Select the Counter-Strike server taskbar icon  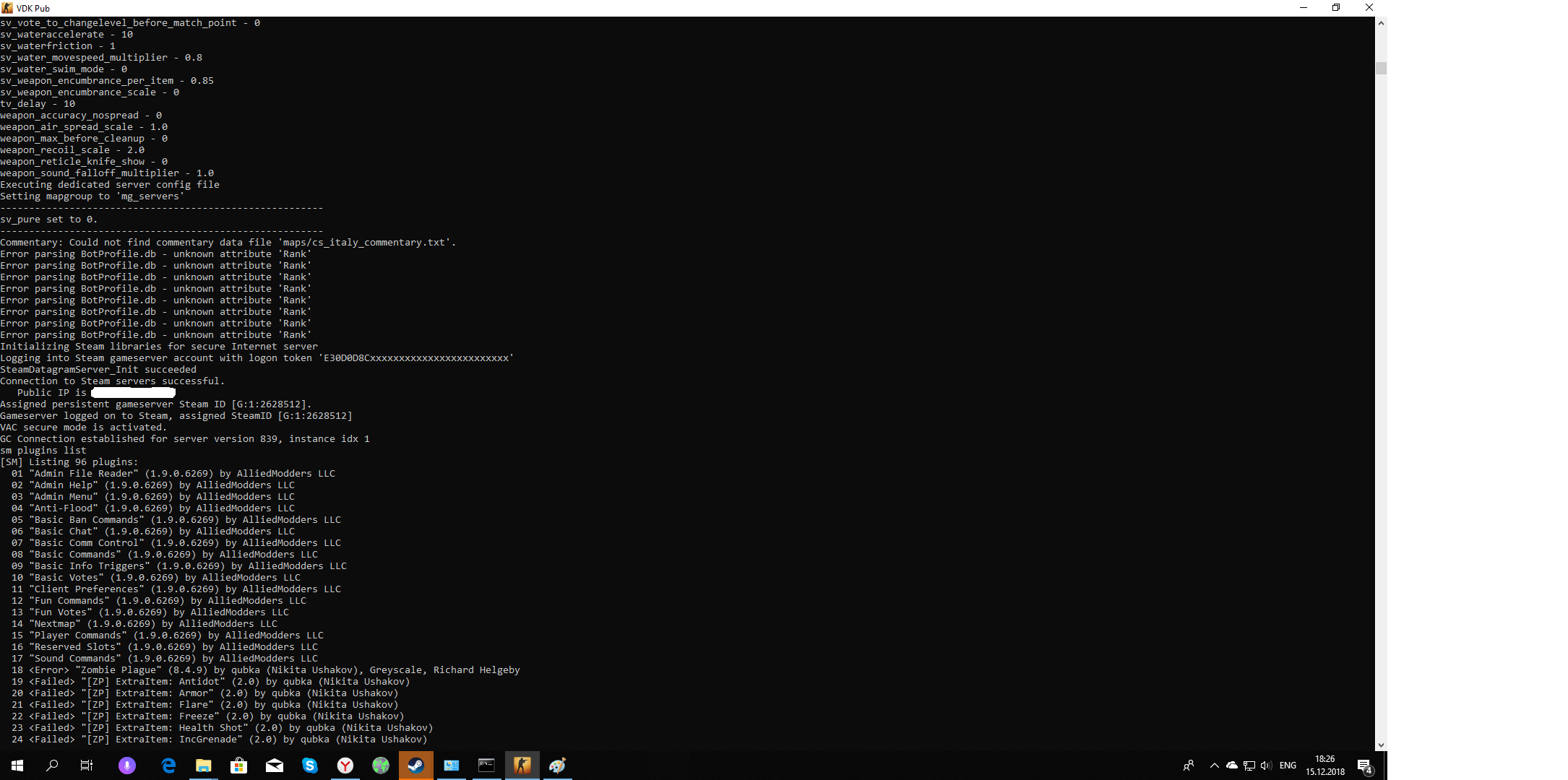point(522,766)
